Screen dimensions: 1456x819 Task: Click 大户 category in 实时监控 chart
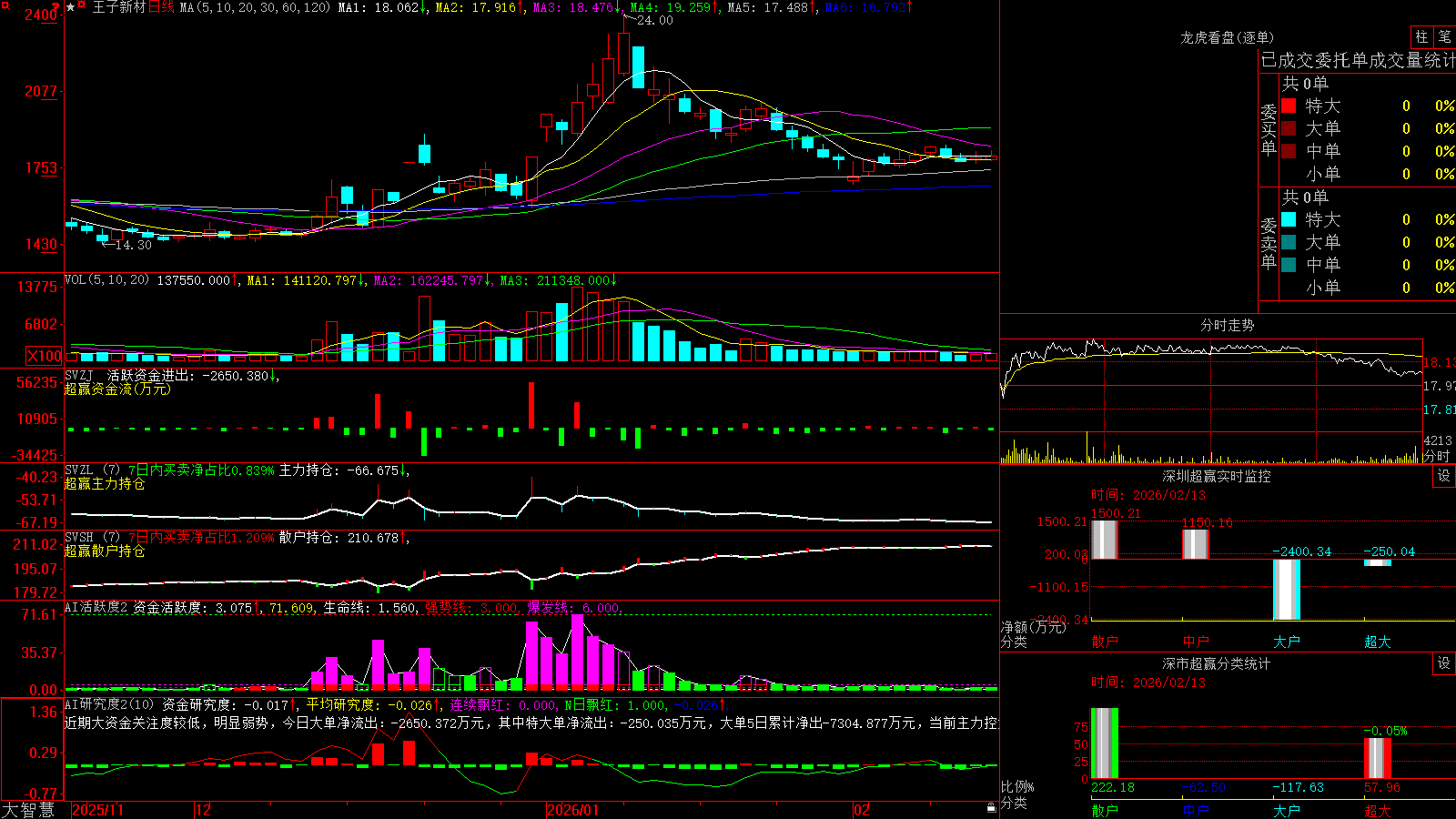pos(1287,642)
